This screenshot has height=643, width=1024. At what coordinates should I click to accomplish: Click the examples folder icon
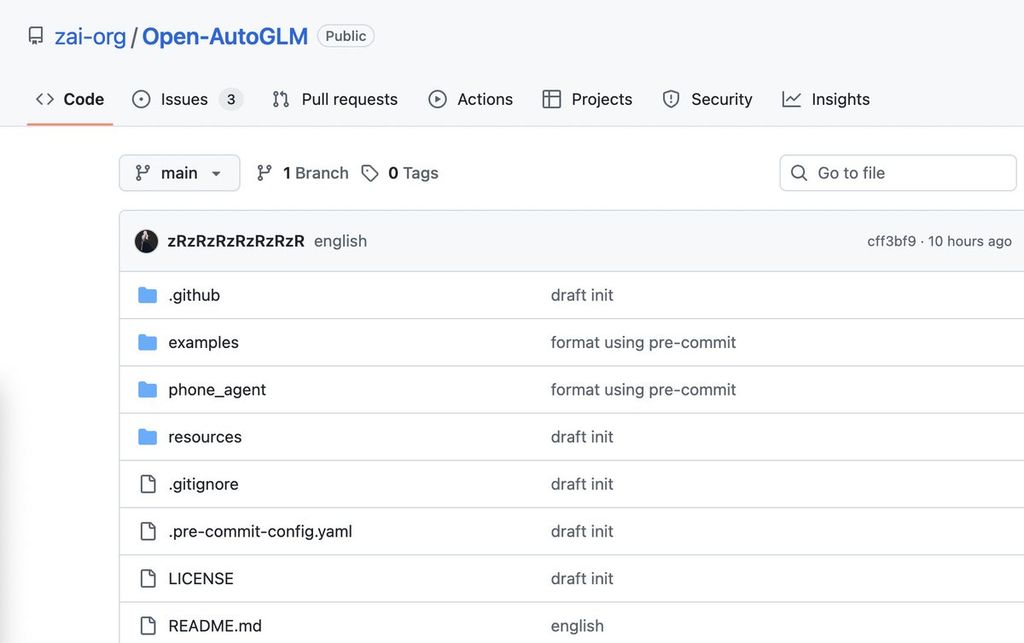[148, 342]
